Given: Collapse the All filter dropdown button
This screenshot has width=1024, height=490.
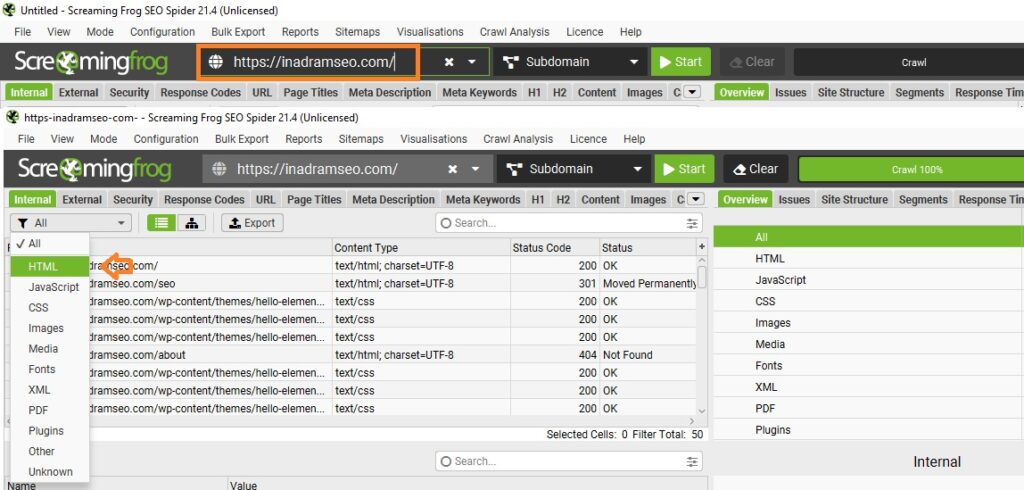Looking at the screenshot, I should pos(71,223).
